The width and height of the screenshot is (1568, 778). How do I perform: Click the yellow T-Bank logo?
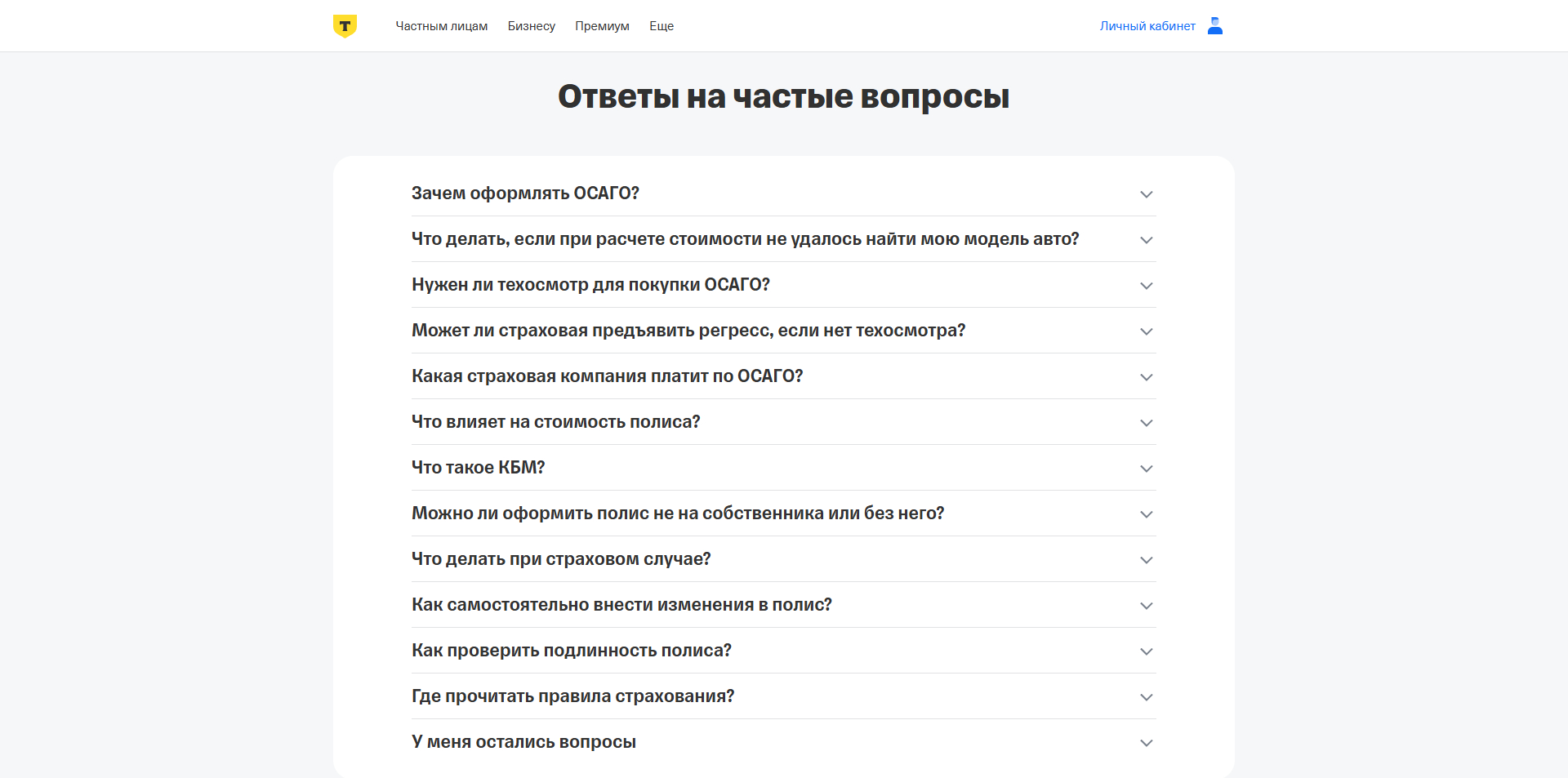point(345,25)
